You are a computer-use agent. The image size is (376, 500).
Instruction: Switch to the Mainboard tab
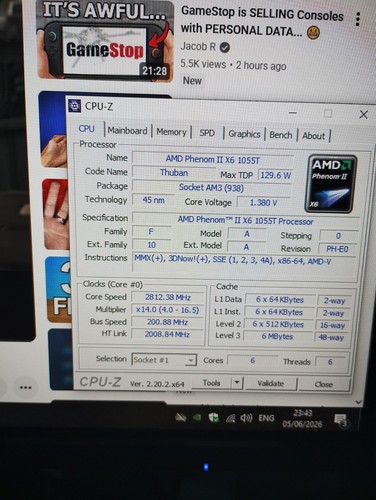(127, 131)
